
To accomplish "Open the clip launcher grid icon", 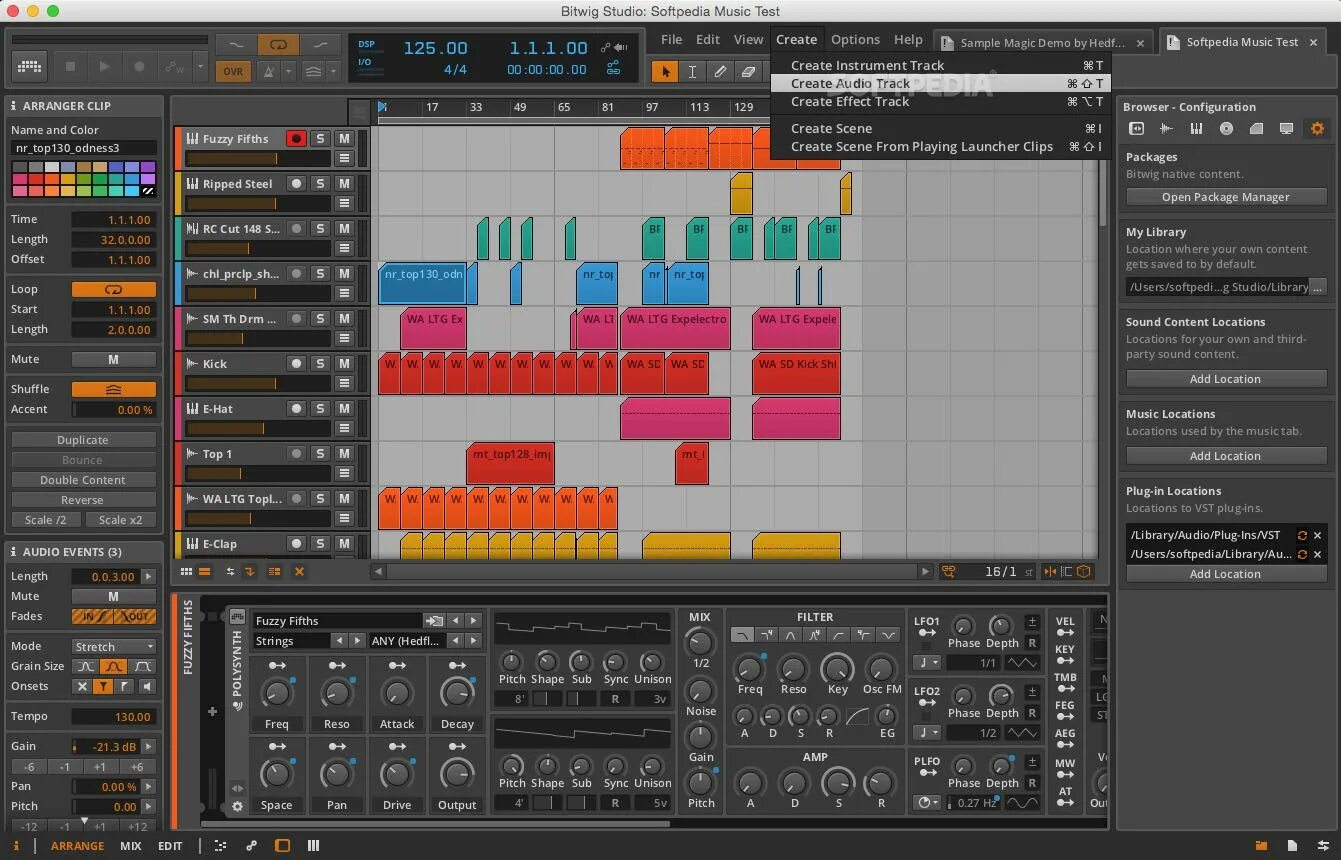I will pyautogui.click(x=28, y=67).
